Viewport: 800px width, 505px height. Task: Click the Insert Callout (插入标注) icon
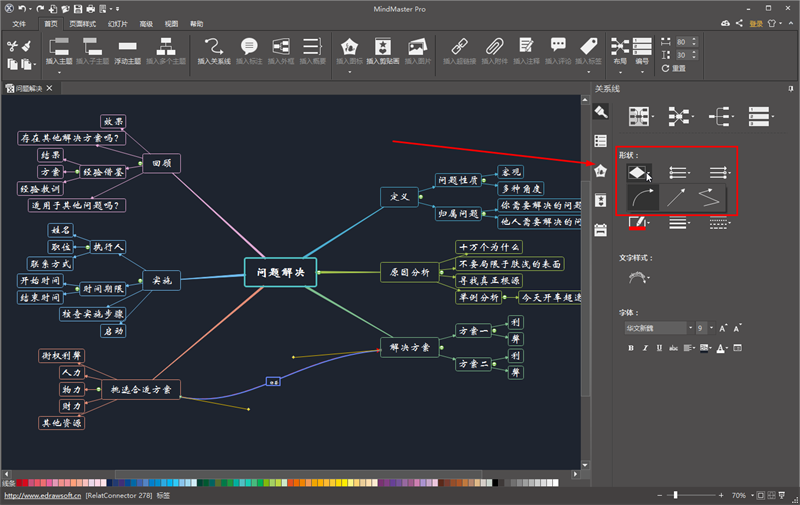(249, 47)
